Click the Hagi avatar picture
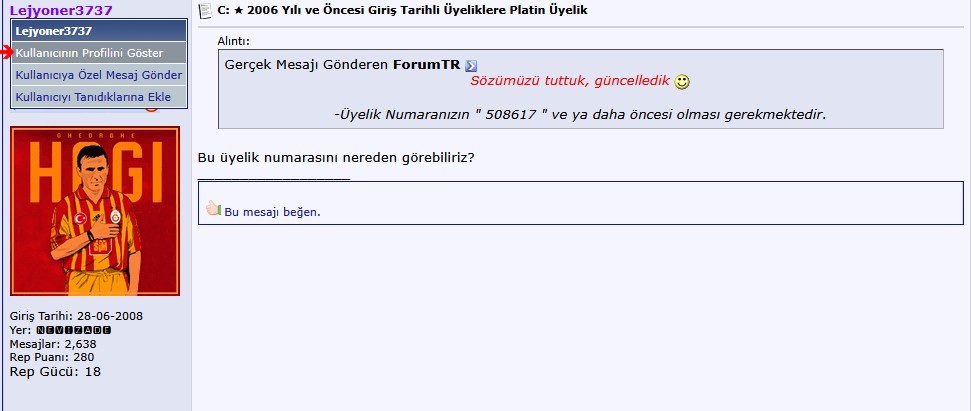The width and height of the screenshot is (971, 411). 95,211
